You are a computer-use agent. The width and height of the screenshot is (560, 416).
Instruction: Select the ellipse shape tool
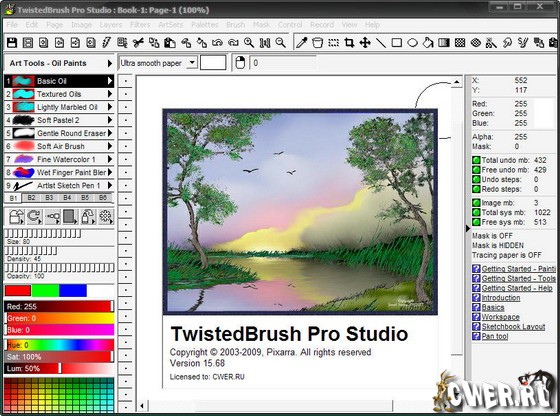point(412,43)
